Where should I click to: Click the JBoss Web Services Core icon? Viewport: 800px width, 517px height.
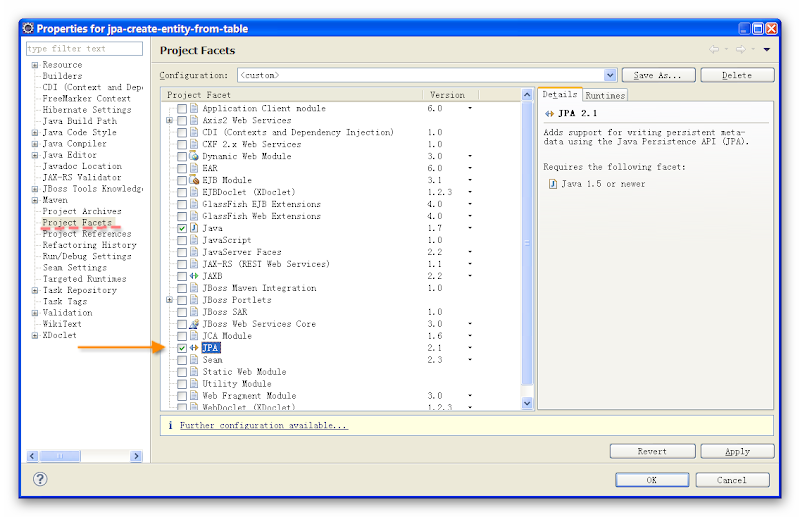194,324
